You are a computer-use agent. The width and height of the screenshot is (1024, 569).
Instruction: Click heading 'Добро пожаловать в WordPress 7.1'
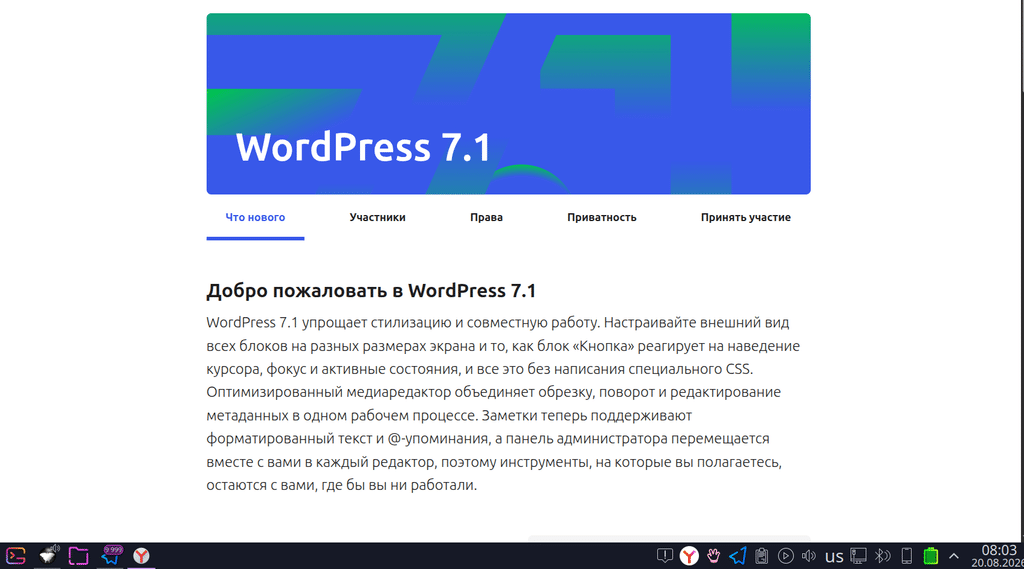click(371, 291)
